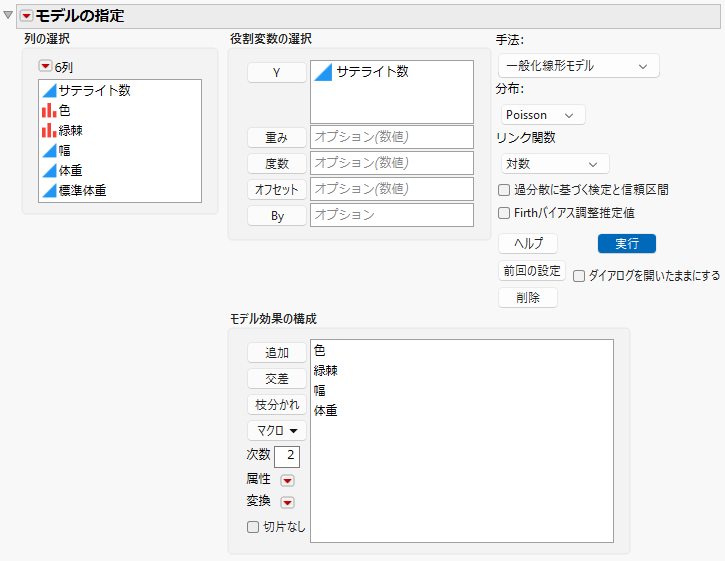This screenshot has height=561, width=725.
Task: Click the 追加 button
Action: (x=276, y=352)
